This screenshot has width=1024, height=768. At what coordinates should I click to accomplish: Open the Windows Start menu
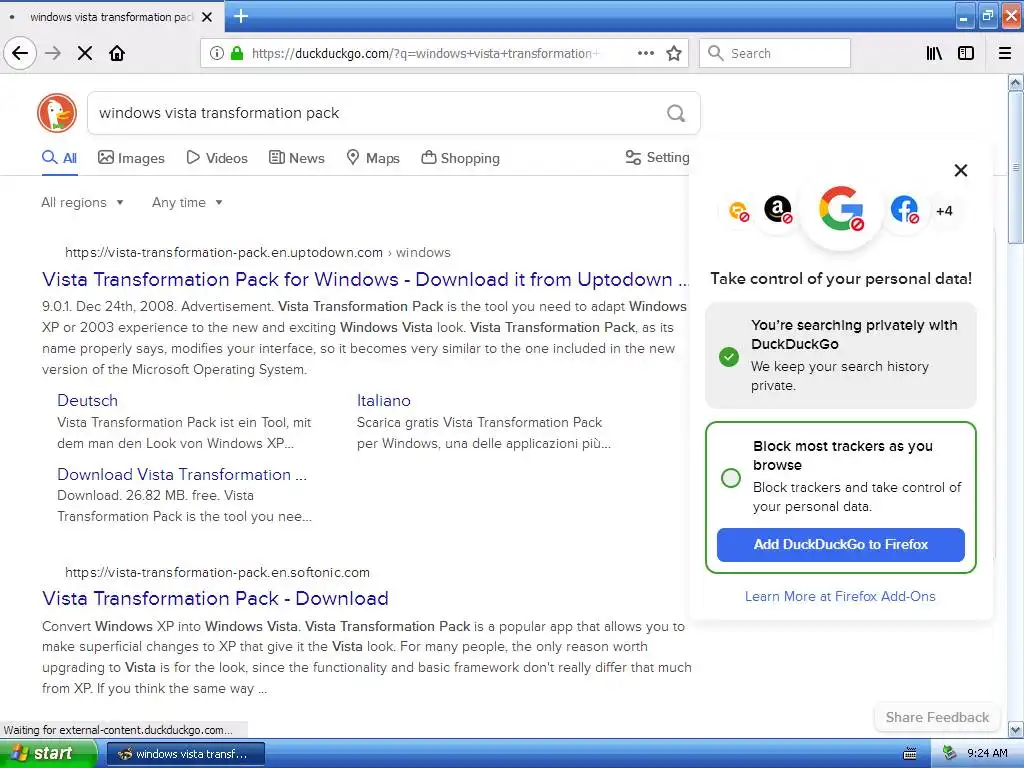tap(48, 753)
